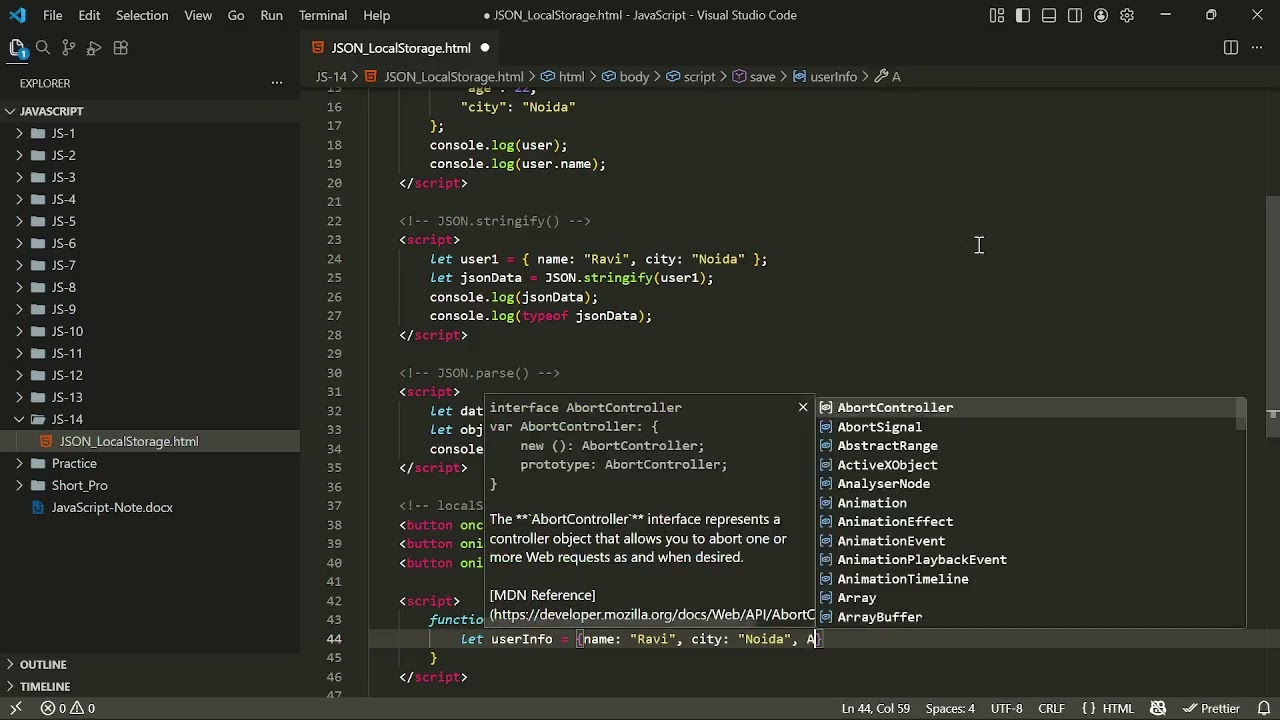Click the VS Code logo icon

pos(17,15)
